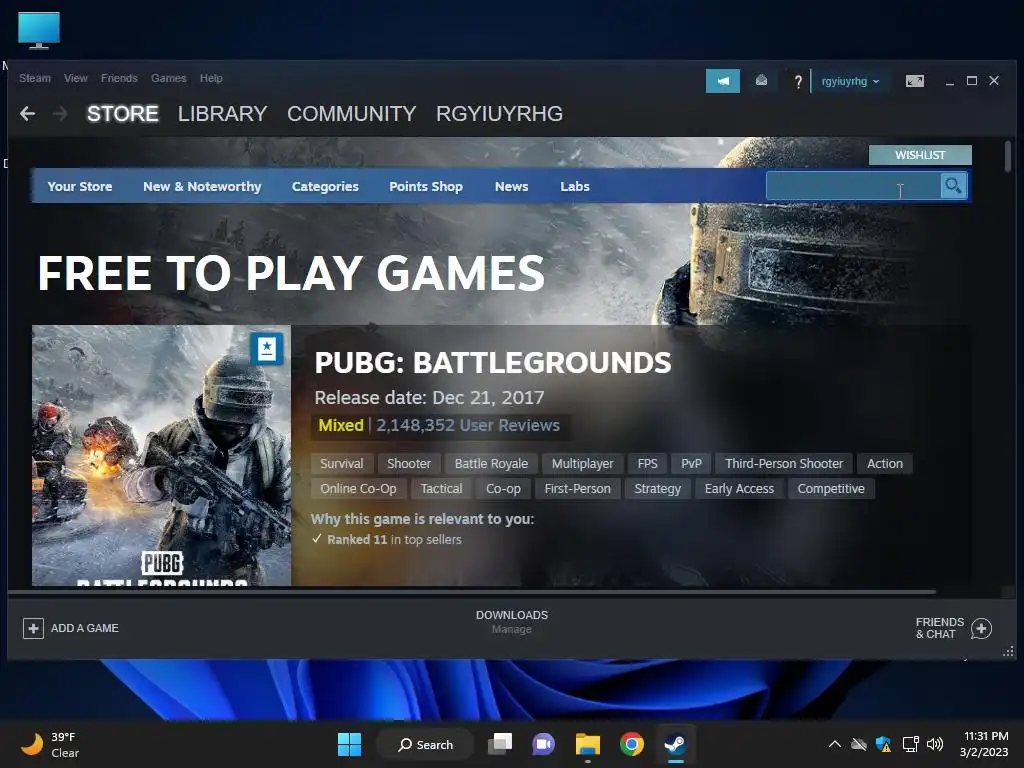
Task: Open the RGYIUYRHG profile tab
Action: point(500,114)
